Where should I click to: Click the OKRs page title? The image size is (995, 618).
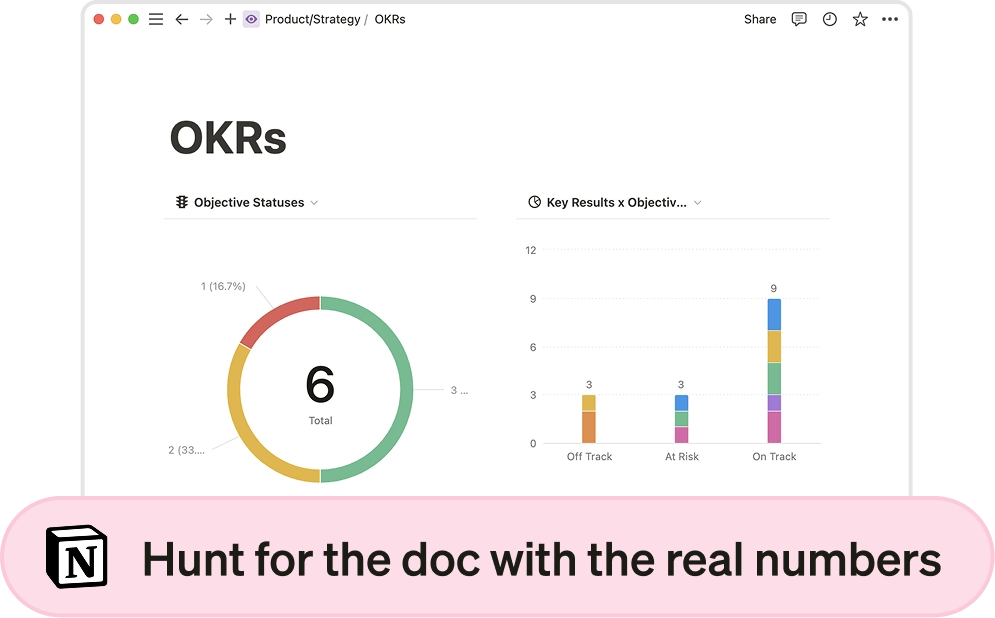[228, 138]
